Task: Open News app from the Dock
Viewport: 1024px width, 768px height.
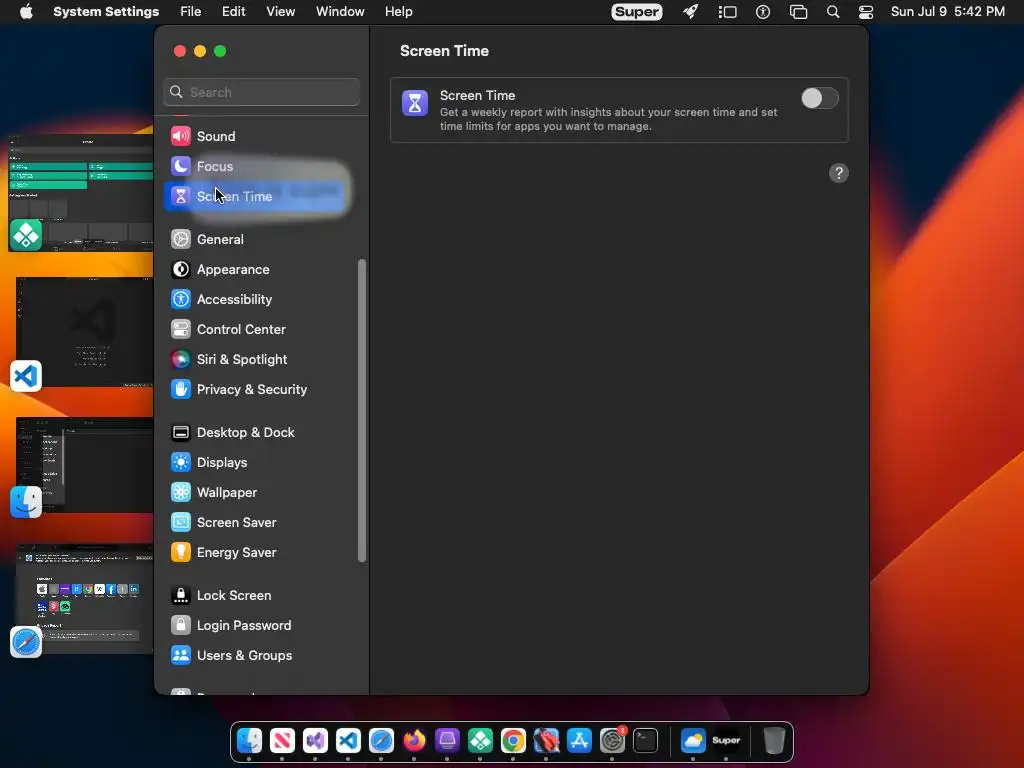Action: coord(282,741)
